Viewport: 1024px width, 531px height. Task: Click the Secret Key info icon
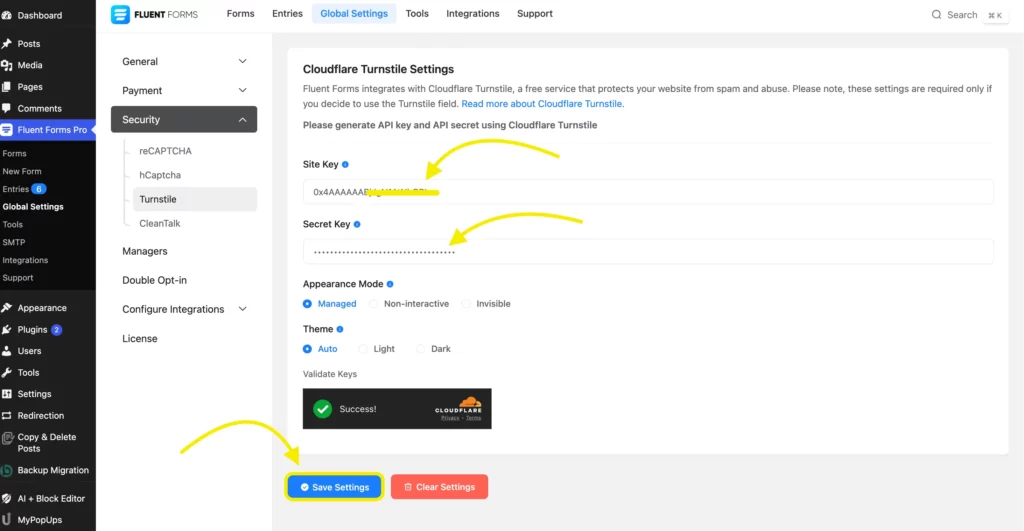(357, 224)
